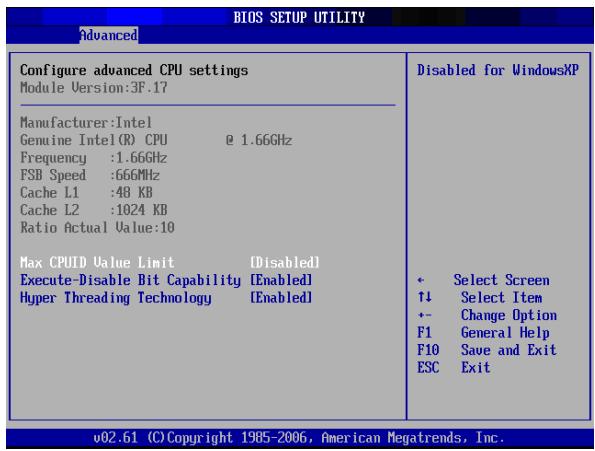Viewport: 595px width, 451px height.
Task: Click the FSB Speed :666MHz line
Action: coord(90,175)
